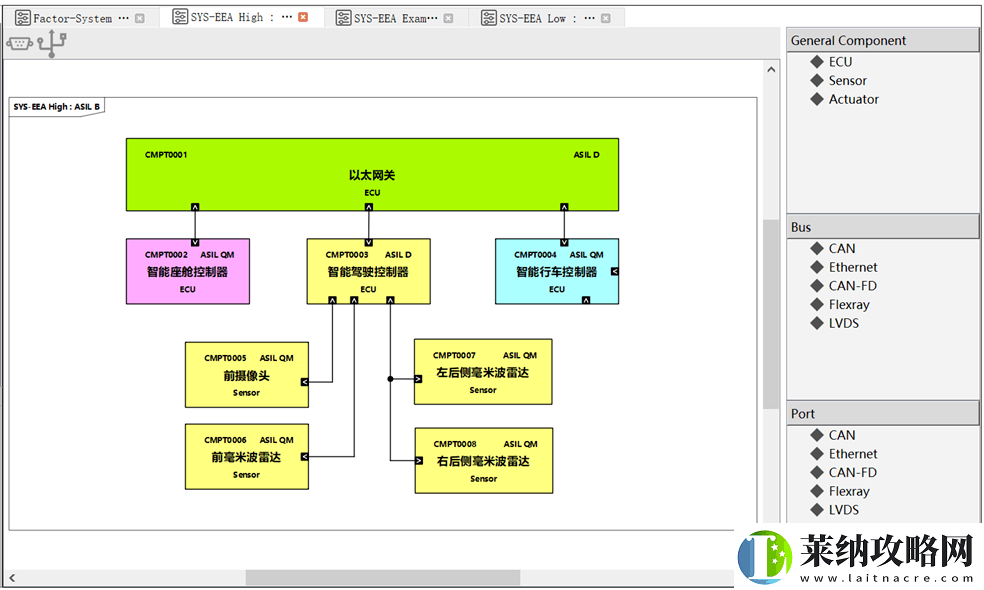The image size is (984, 590).
Task: Click the serial connector toolbar icon
Action: (19, 43)
